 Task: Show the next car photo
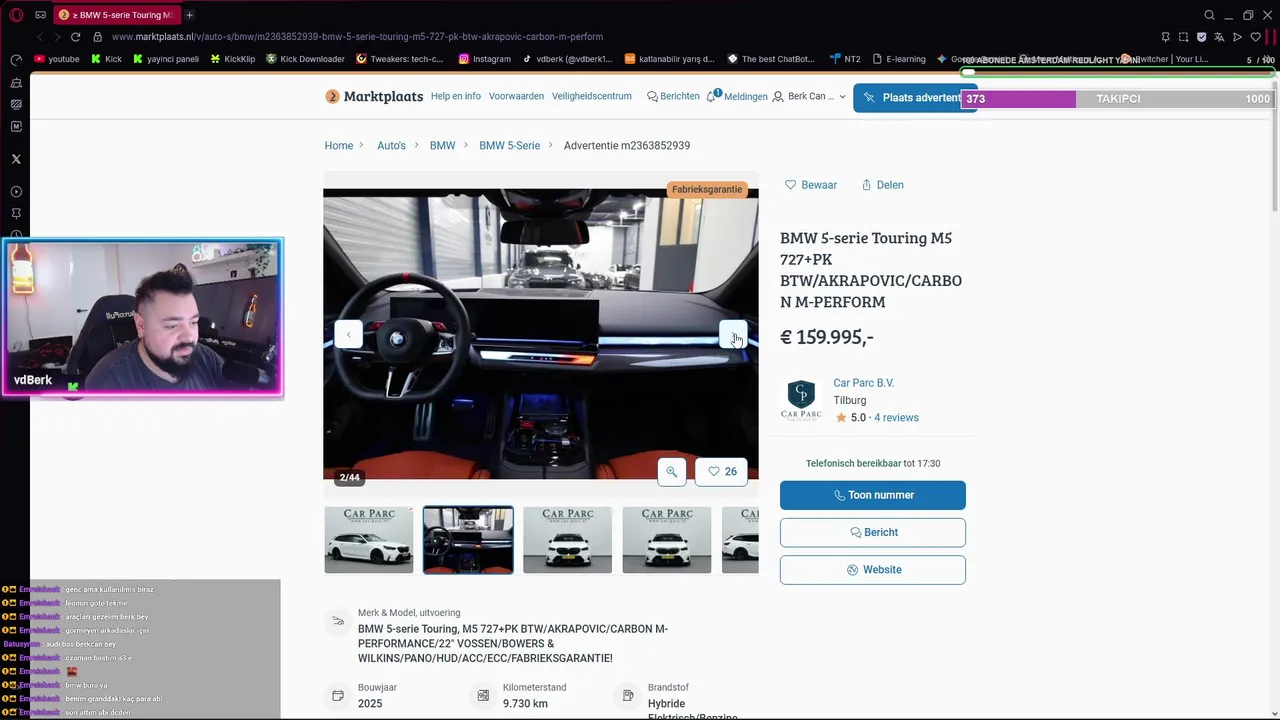coord(733,334)
